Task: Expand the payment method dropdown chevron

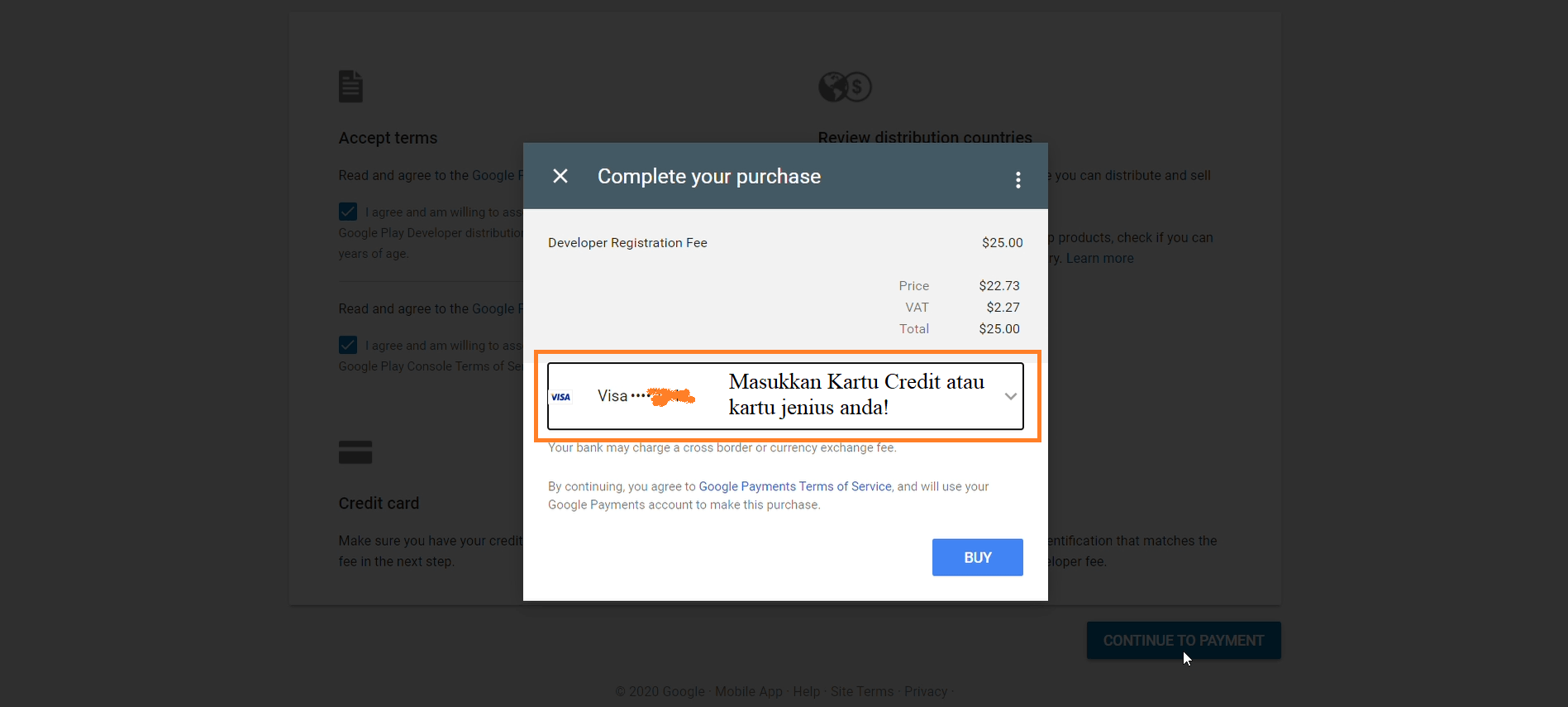Action: [x=1010, y=397]
